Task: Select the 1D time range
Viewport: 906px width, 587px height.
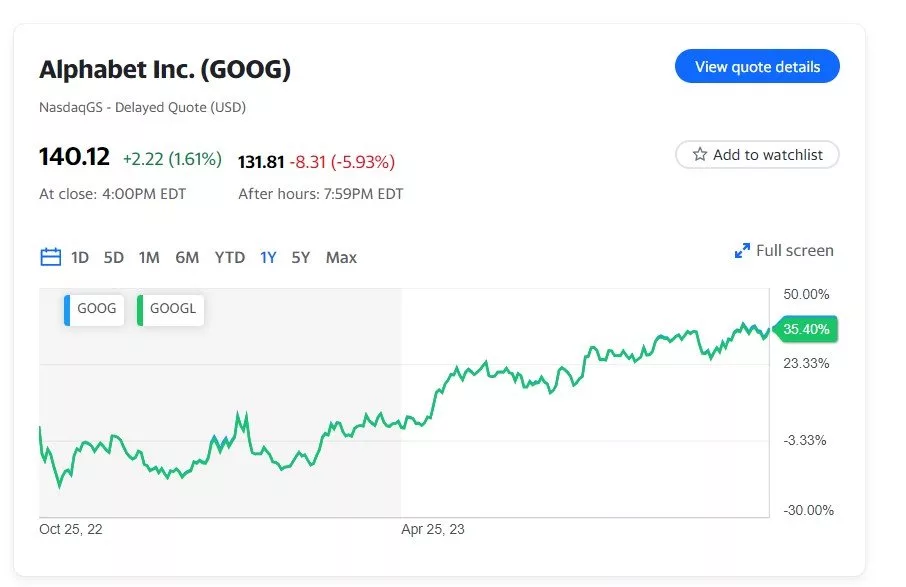Action: tap(80, 258)
